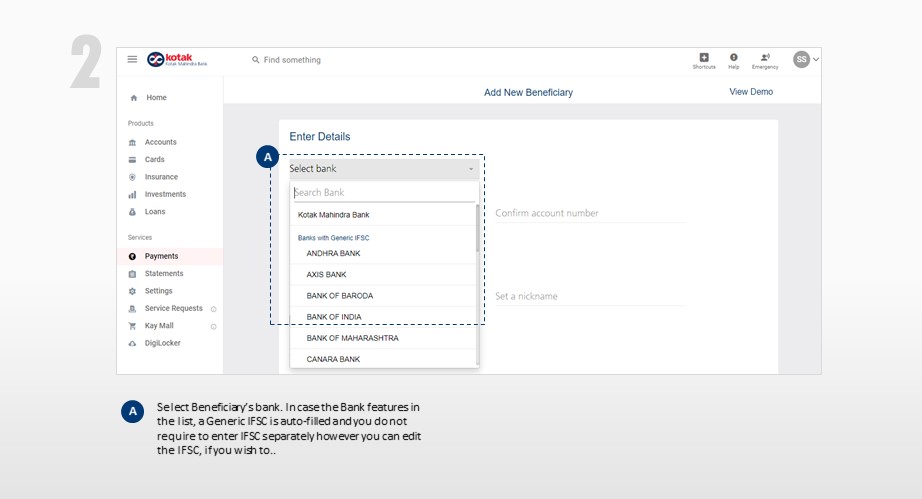This screenshot has width=922, height=499.
Task: Click the DigiLocker cloud icon
Action: (132, 343)
